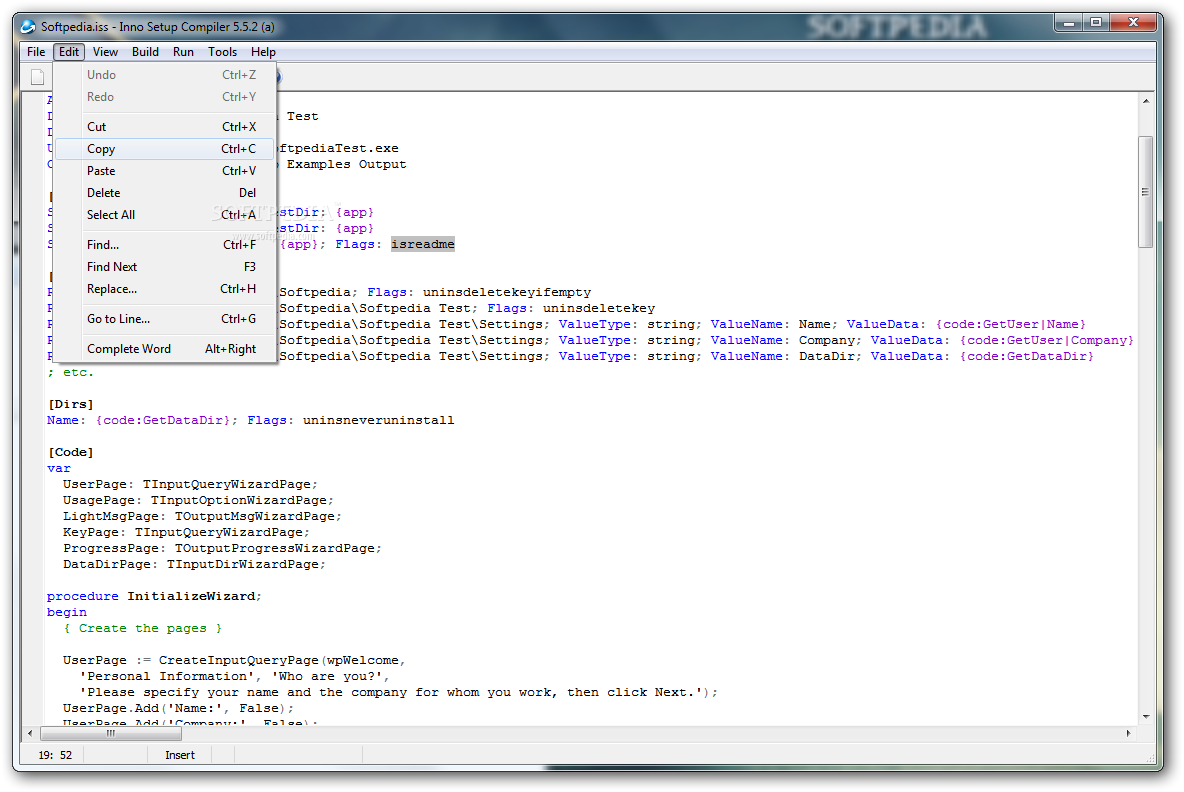Open Replace... from the Edit menu

(165, 288)
